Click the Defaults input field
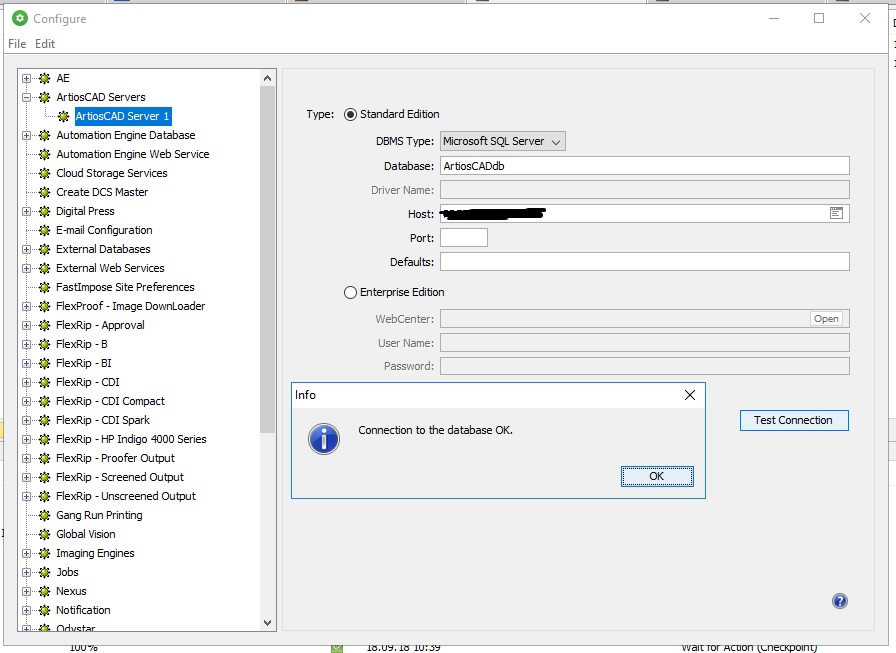896x653 pixels. click(x=645, y=262)
